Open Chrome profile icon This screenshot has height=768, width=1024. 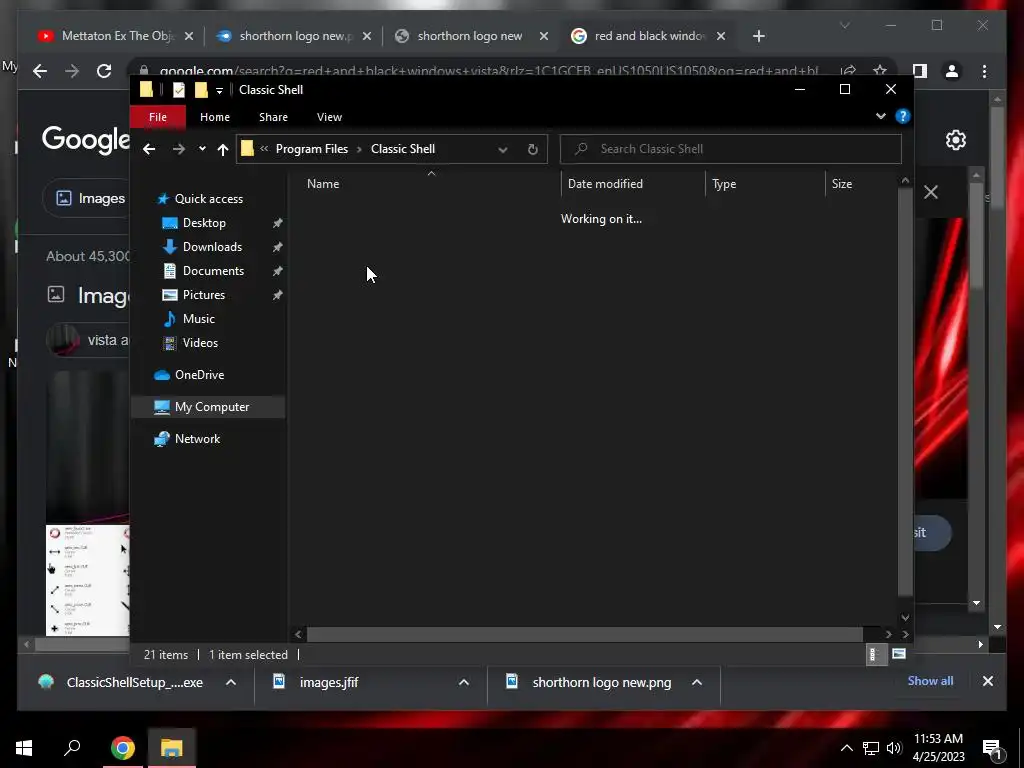click(x=952, y=71)
